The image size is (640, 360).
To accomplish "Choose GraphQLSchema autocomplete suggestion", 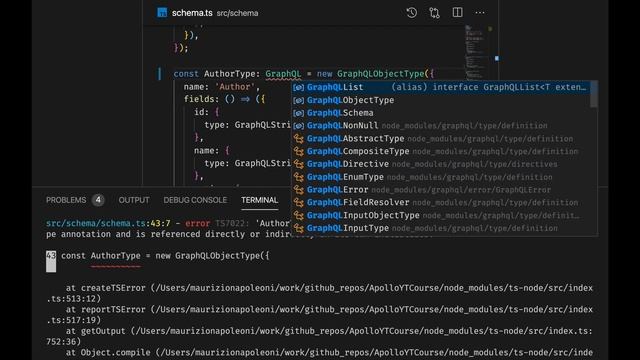I will pyautogui.click(x=441, y=113).
